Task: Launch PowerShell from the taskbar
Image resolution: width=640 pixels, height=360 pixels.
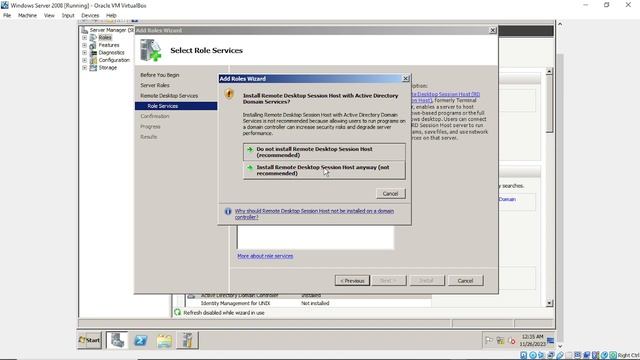Action: click(x=141, y=340)
